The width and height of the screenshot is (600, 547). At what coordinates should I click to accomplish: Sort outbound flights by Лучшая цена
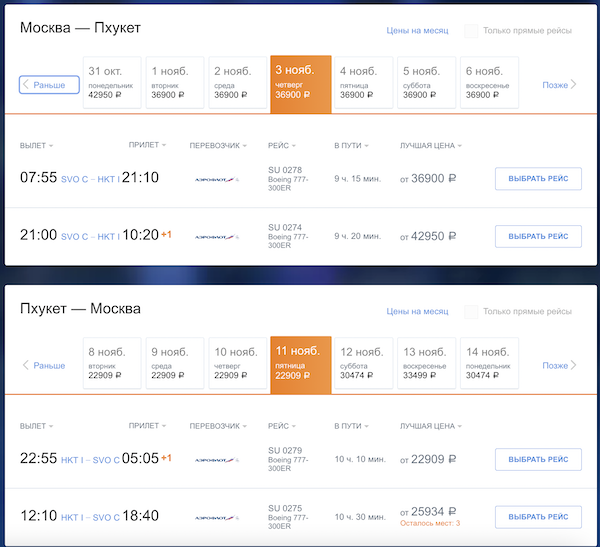click(430, 146)
